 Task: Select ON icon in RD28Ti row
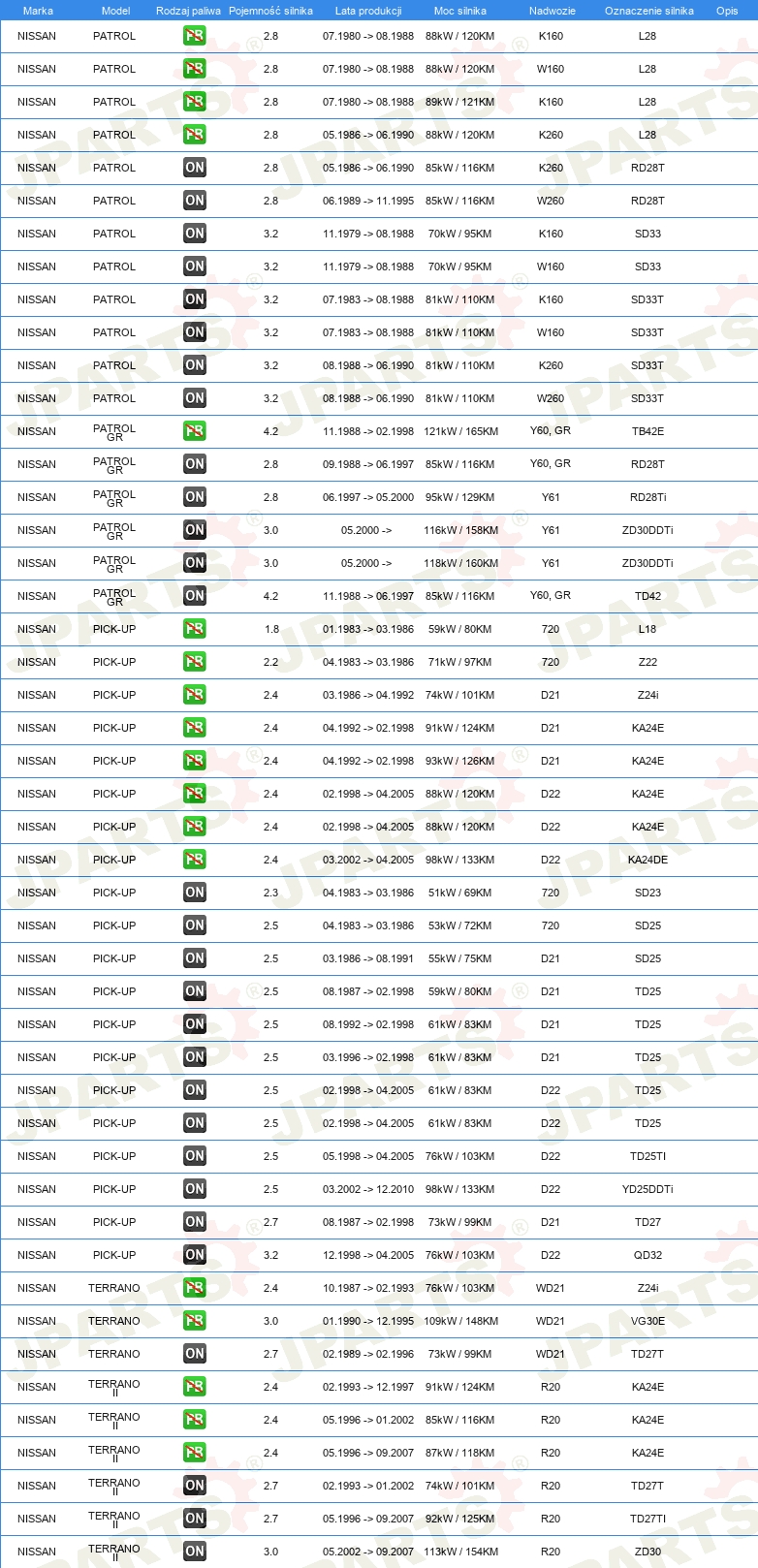click(195, 497)
